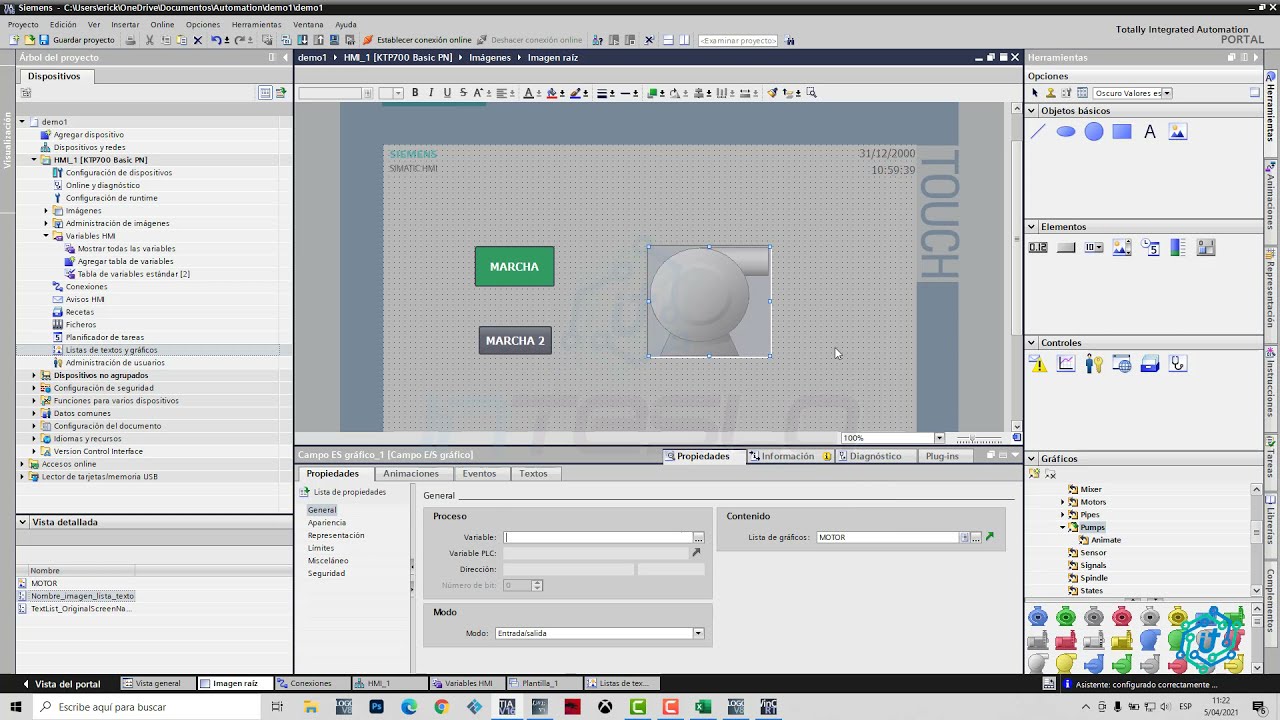Toggle Strikethrough text formatting
1280x720 pixels.
tap(463, 93)
